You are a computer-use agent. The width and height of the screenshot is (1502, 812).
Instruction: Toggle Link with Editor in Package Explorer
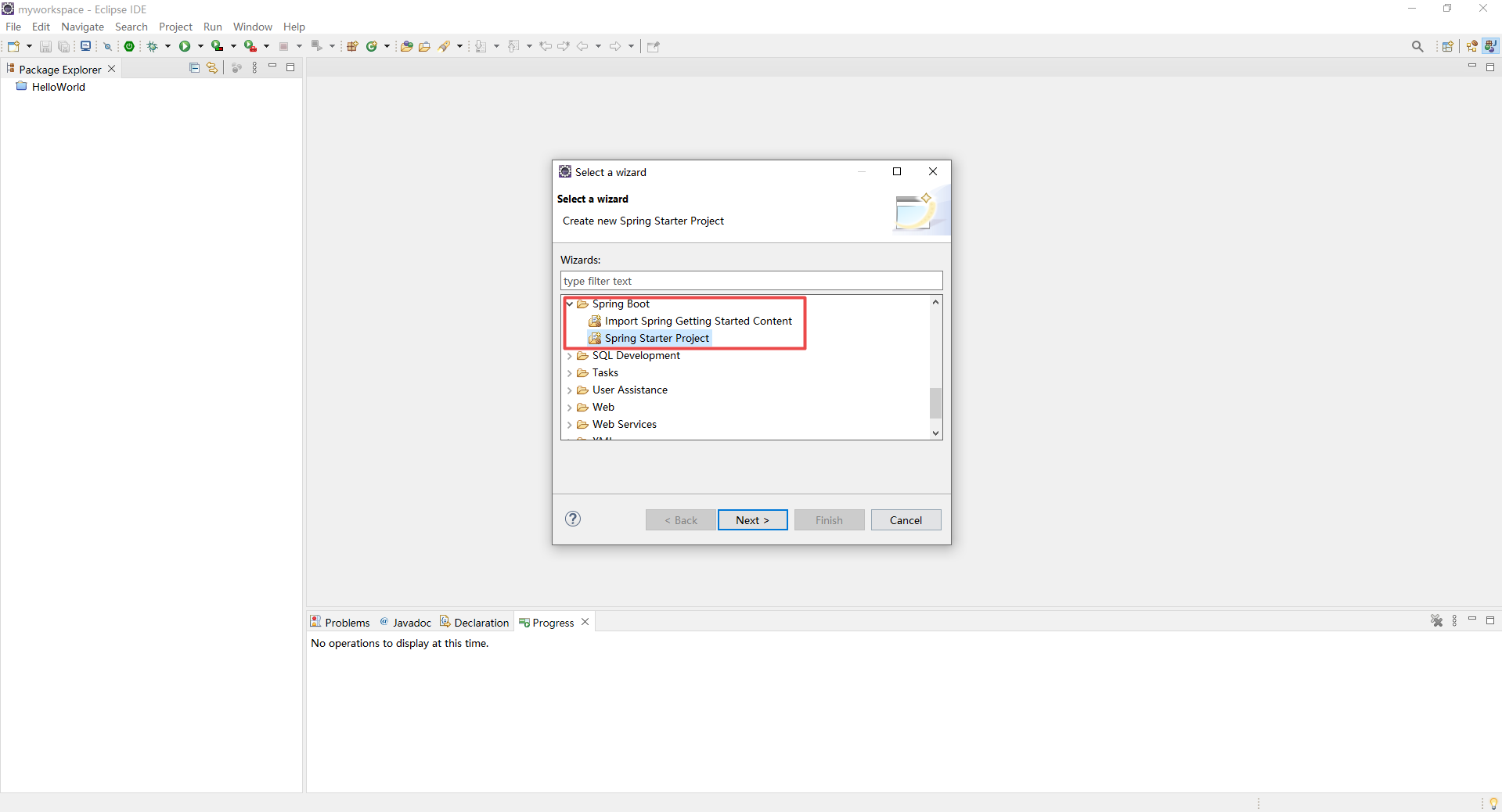tap(212, 68)
